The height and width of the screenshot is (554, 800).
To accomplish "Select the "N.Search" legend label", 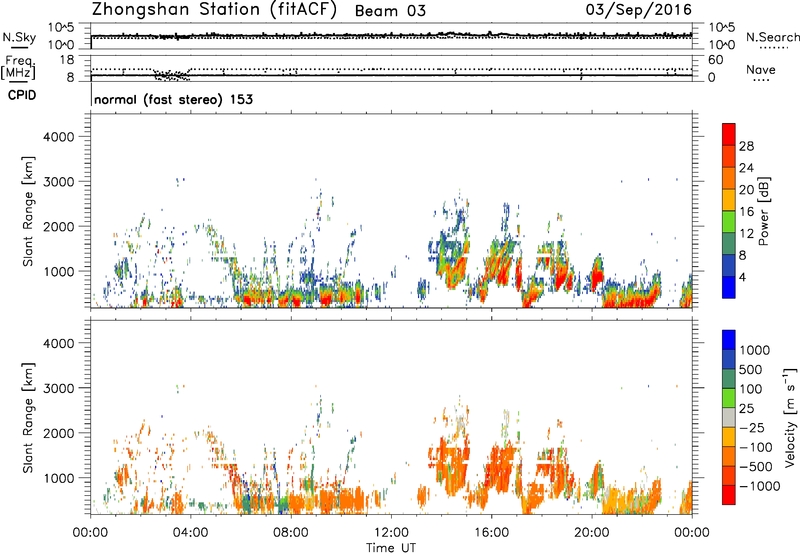I will coord(772,37).
